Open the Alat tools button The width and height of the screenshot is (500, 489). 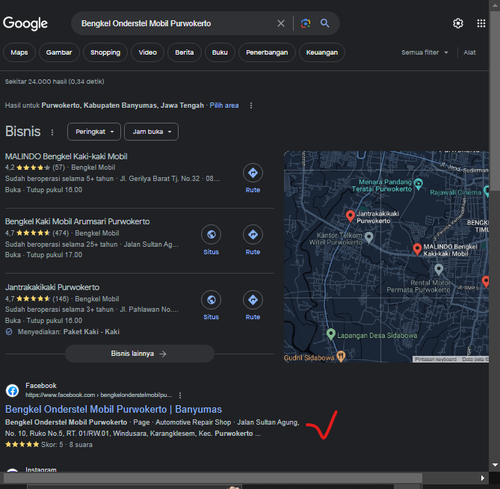pyautogui.click(x=469, y=52)
